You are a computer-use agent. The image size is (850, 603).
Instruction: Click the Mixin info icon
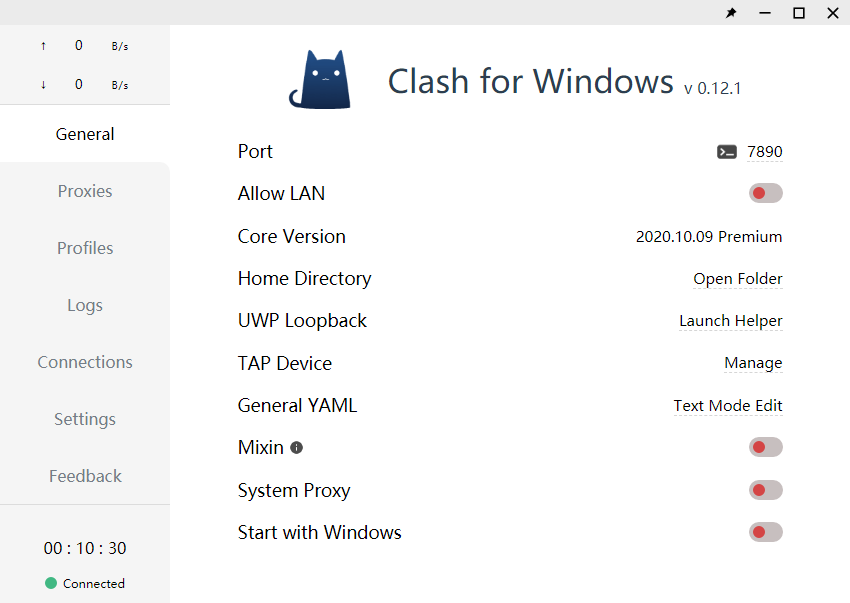pos(296,448)
